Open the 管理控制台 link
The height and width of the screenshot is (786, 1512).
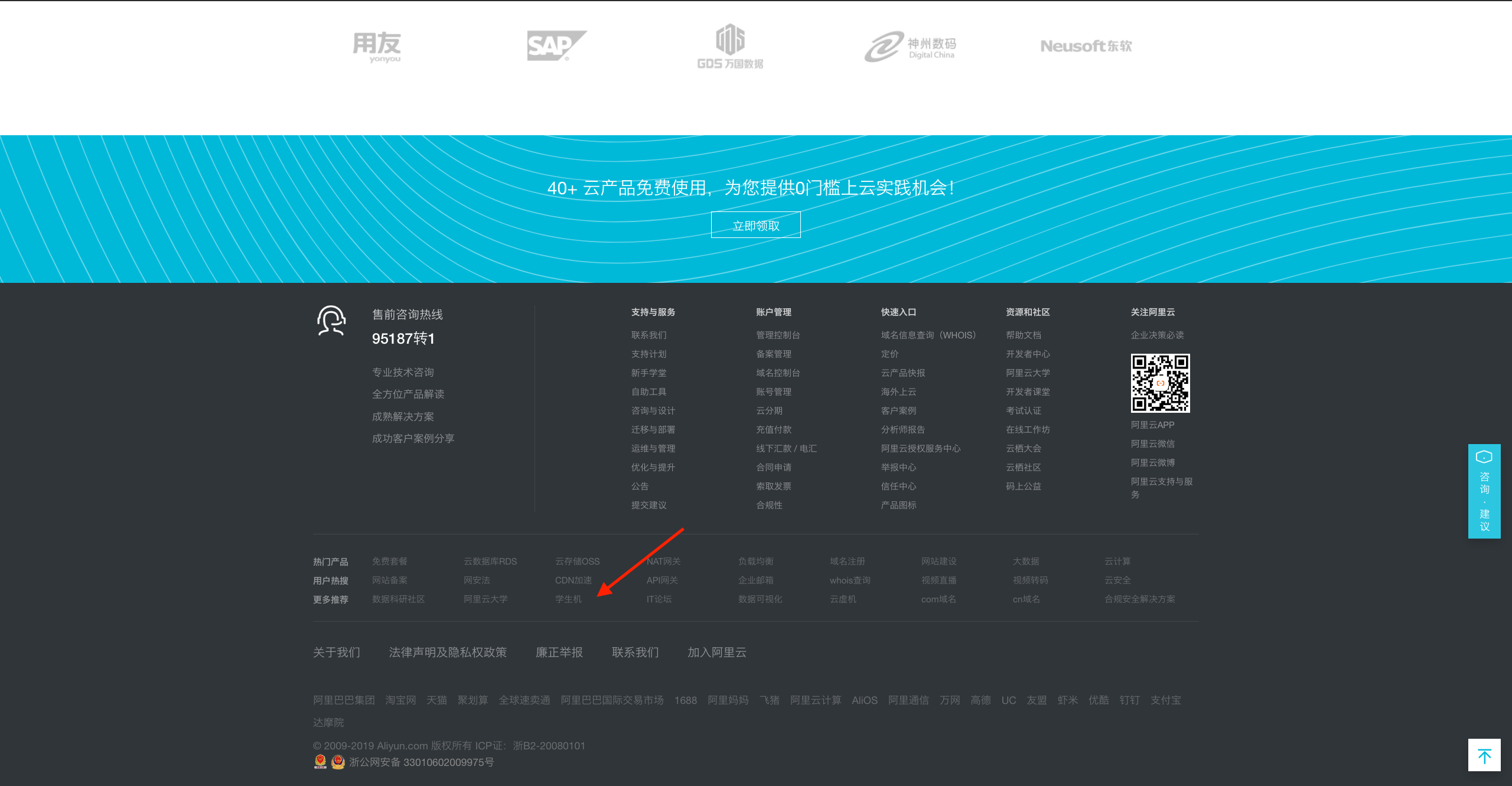click(778, 335)
